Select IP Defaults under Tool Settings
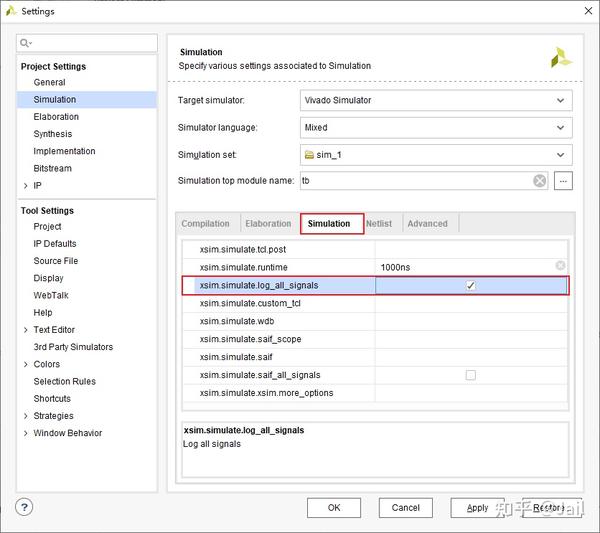The height and width of the screenshot is (533, 600). [55, 244]
